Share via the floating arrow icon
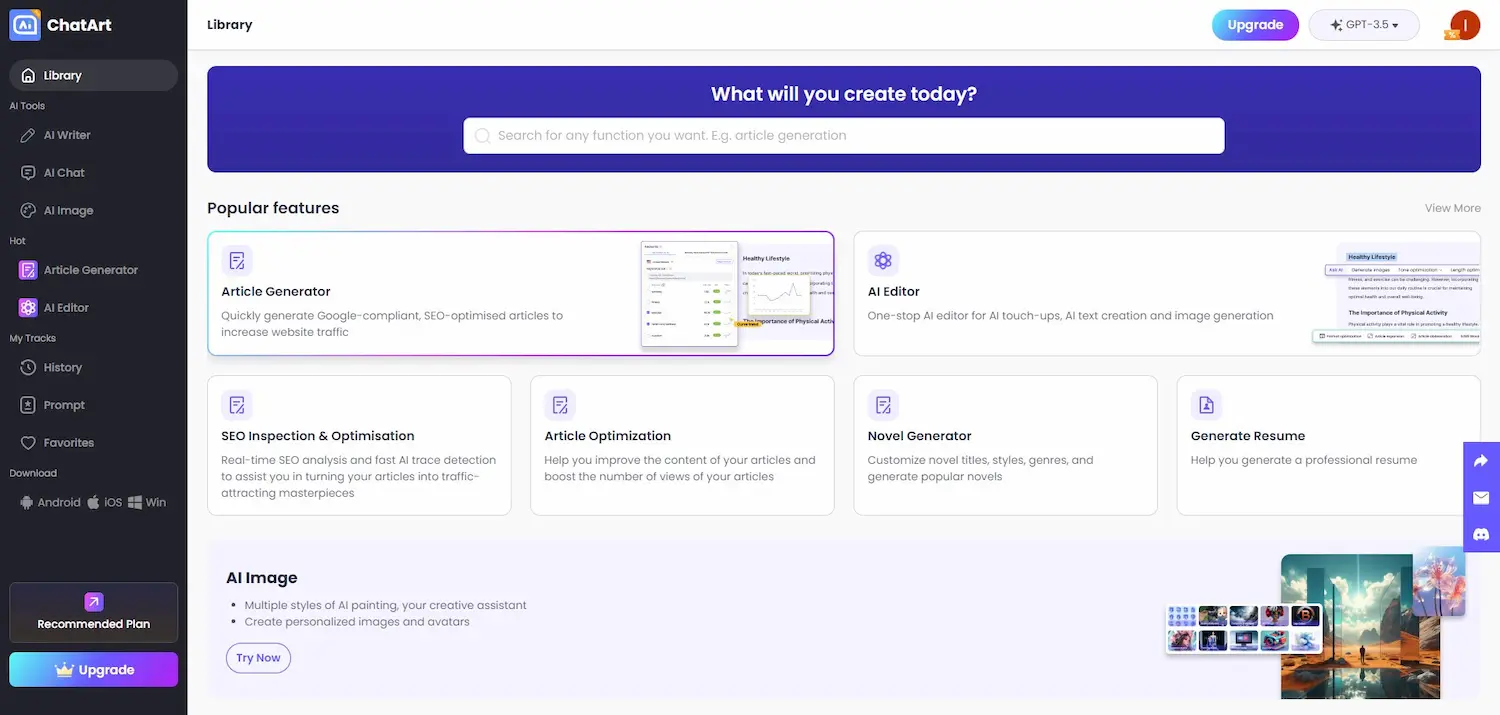Image resolution: width=1500 pixels, height=715 pixels. coord(1481,459)
